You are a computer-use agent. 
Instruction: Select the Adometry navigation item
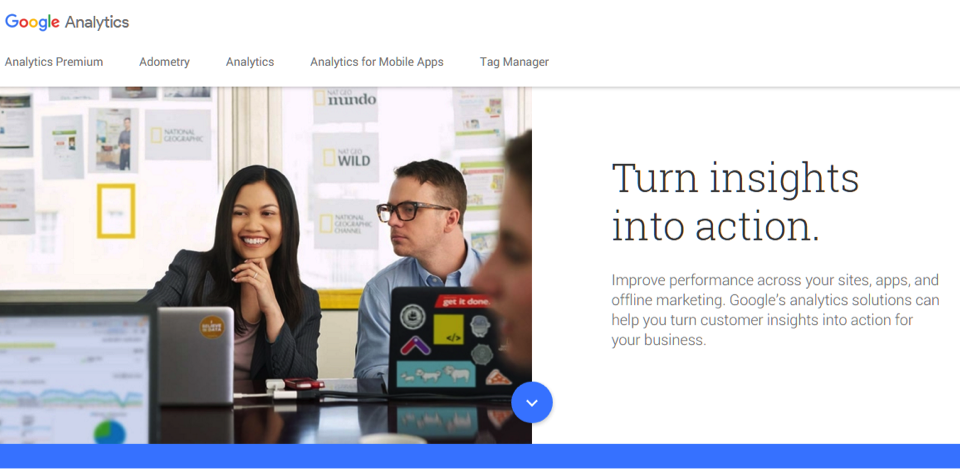pos(164,62)
